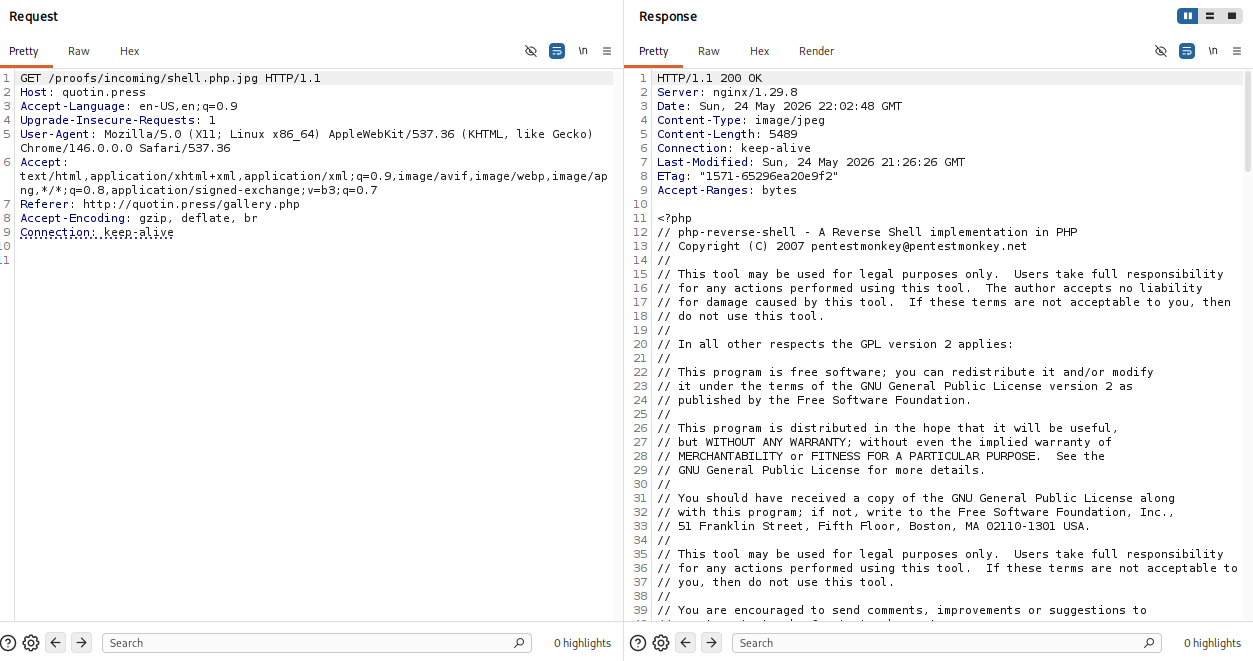
Task: Toggle pretty-print wrap icon in Request
Action: click(557, 51)
